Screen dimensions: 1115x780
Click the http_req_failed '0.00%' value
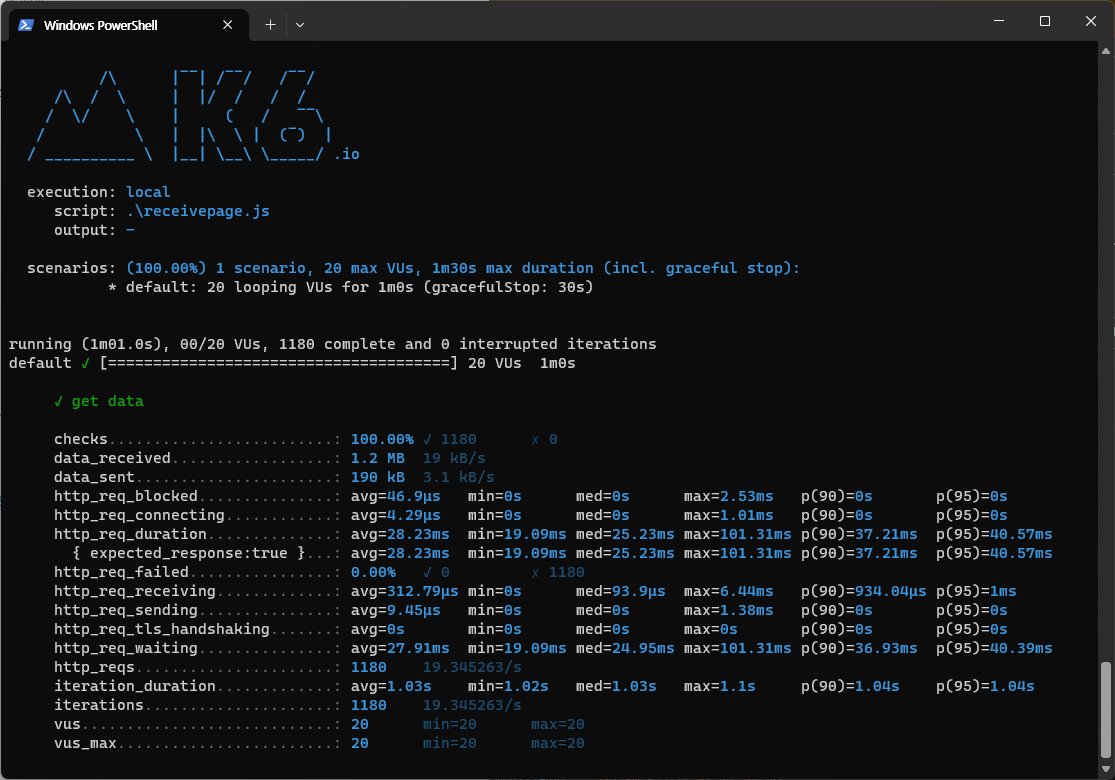click(373, 572)
